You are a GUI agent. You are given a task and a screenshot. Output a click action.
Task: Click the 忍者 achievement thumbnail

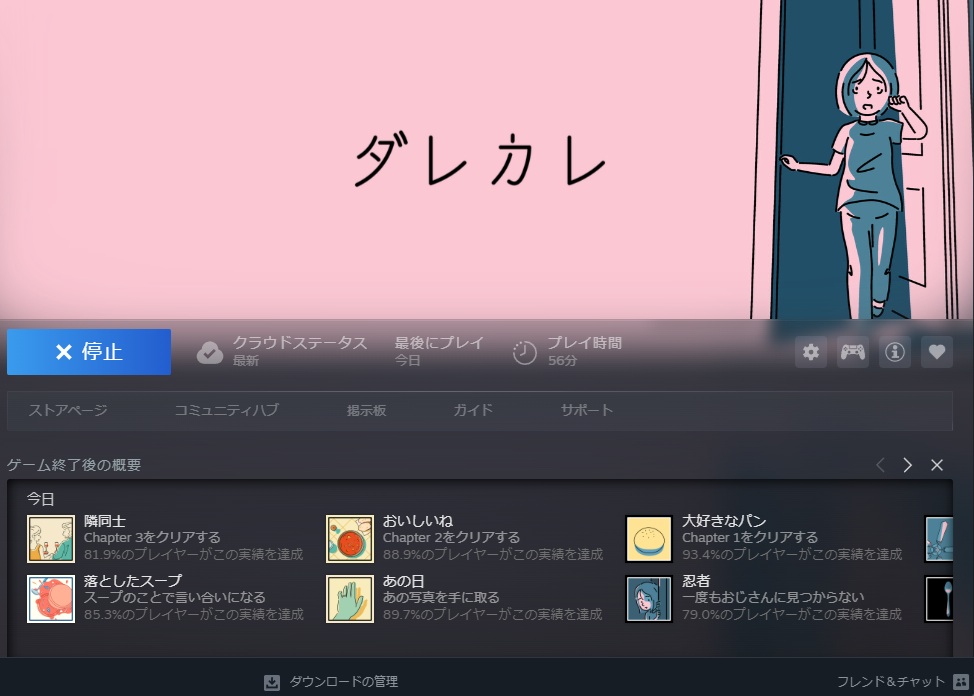coord(649,598)
